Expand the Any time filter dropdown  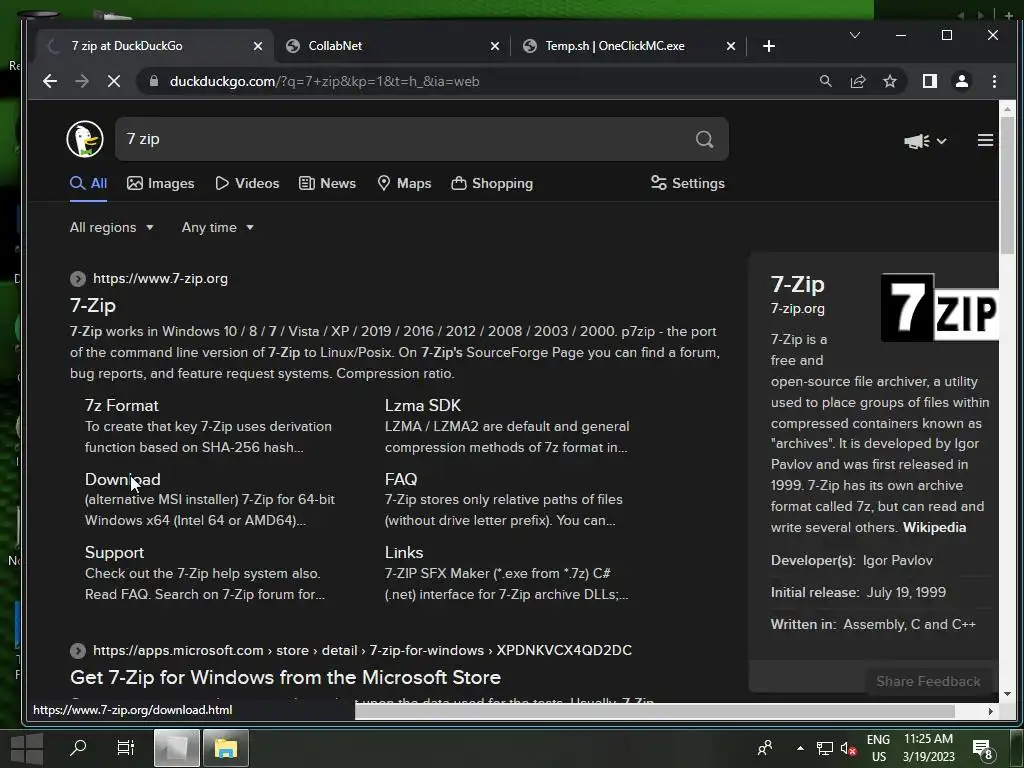(x=217, y=227)
